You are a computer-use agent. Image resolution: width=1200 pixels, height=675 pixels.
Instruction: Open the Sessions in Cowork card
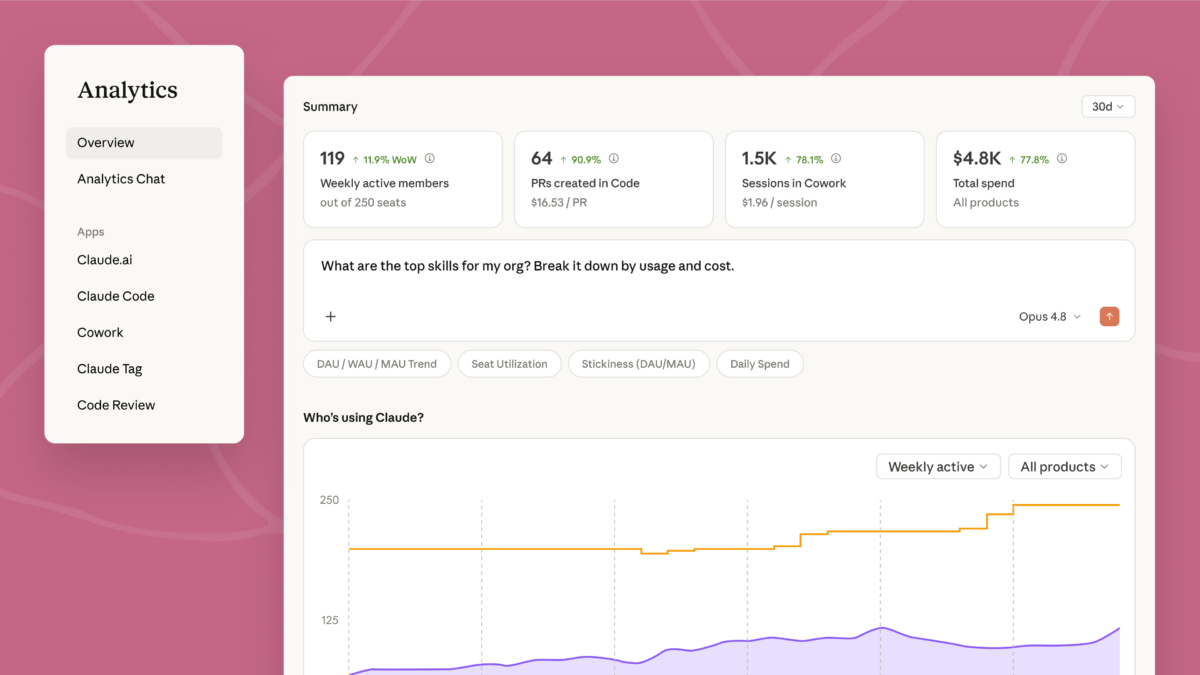[x=824, y=179]
